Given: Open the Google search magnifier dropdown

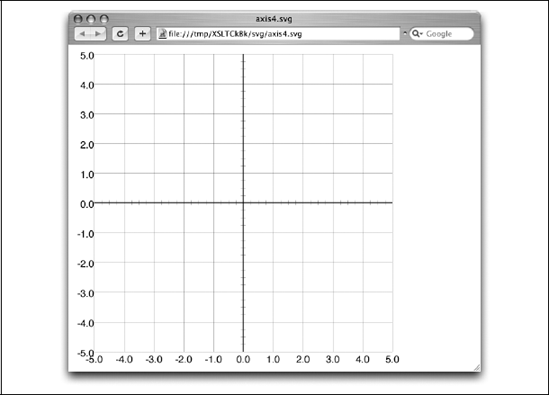Looking at the screenshot, I should point(417,34).
